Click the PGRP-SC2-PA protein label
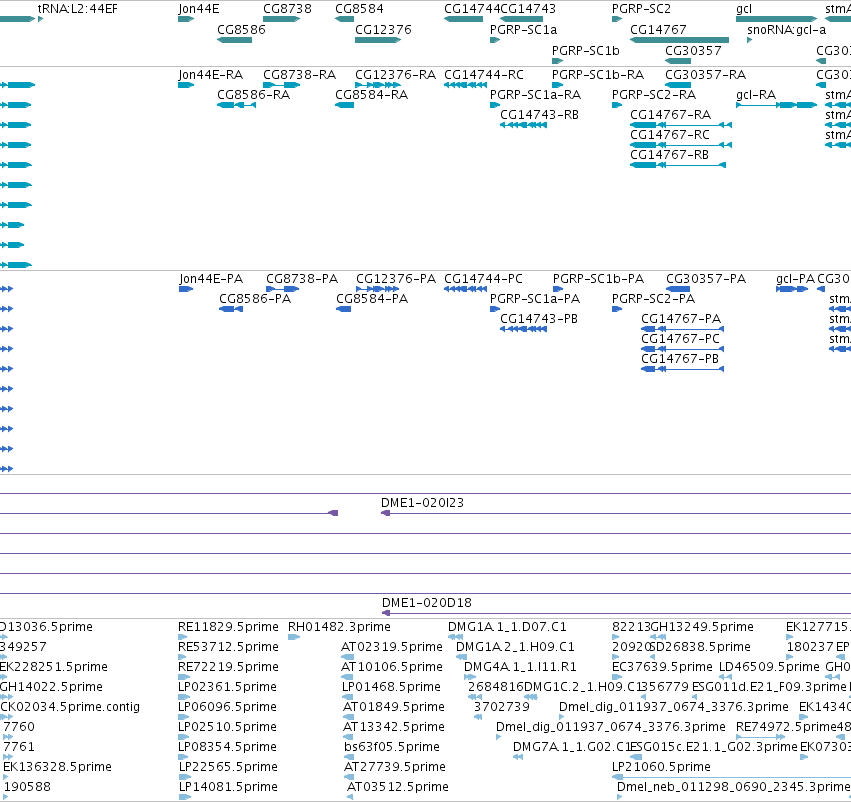 point(653,298)
